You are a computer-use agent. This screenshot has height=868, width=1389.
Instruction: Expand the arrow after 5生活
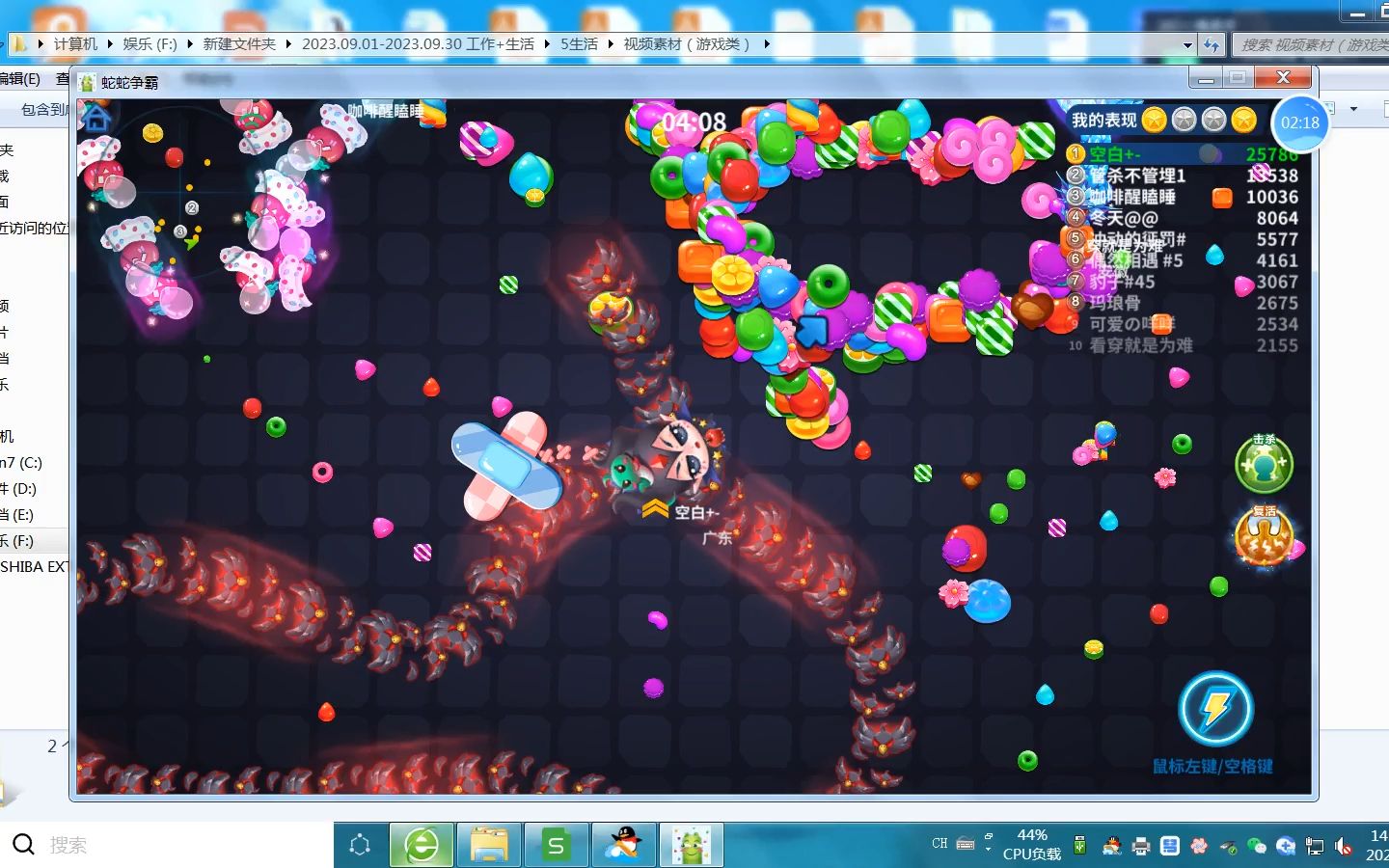(611, 44)
